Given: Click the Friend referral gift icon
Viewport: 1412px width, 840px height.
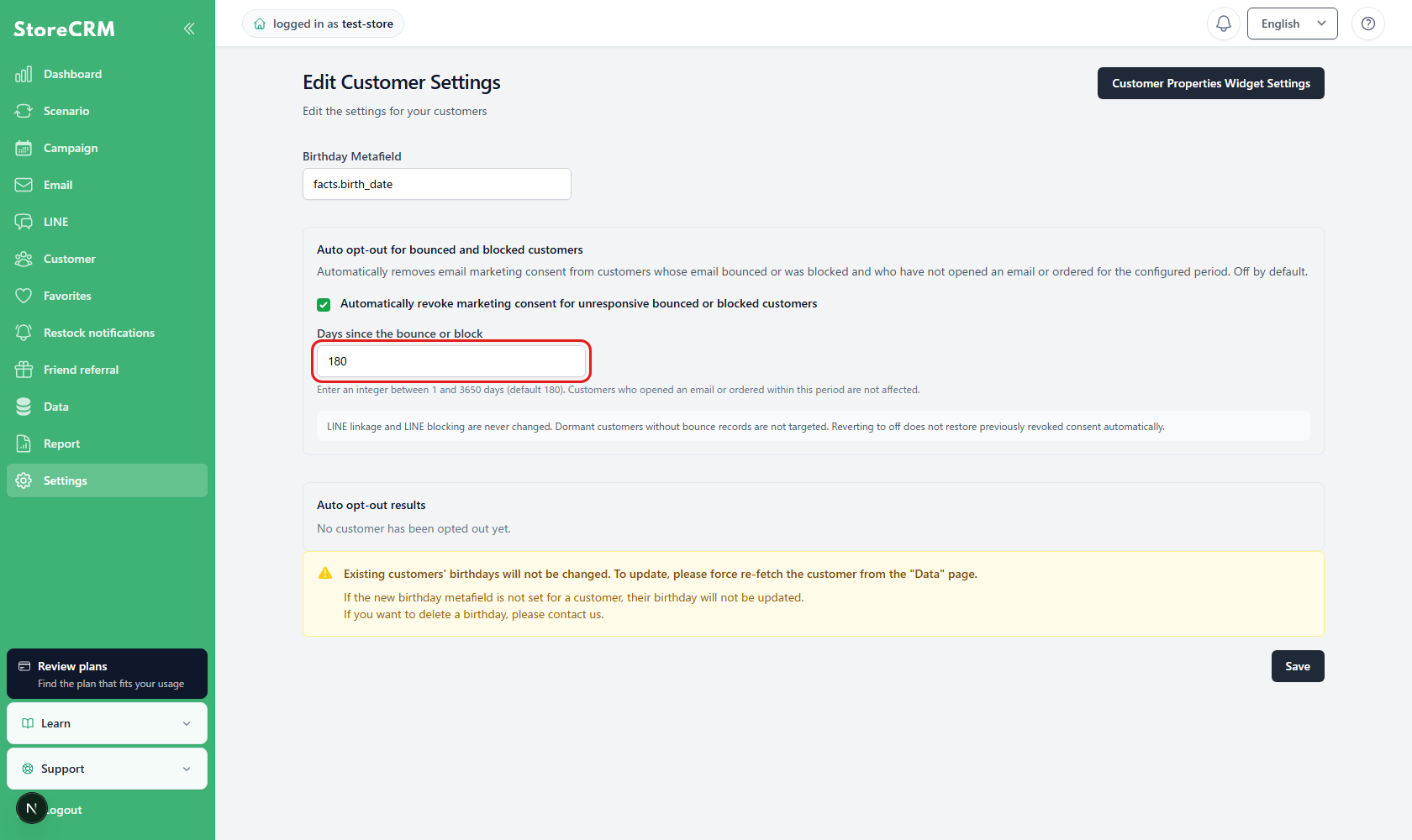Looking at the screenshot, I should (x=24, y=370).
